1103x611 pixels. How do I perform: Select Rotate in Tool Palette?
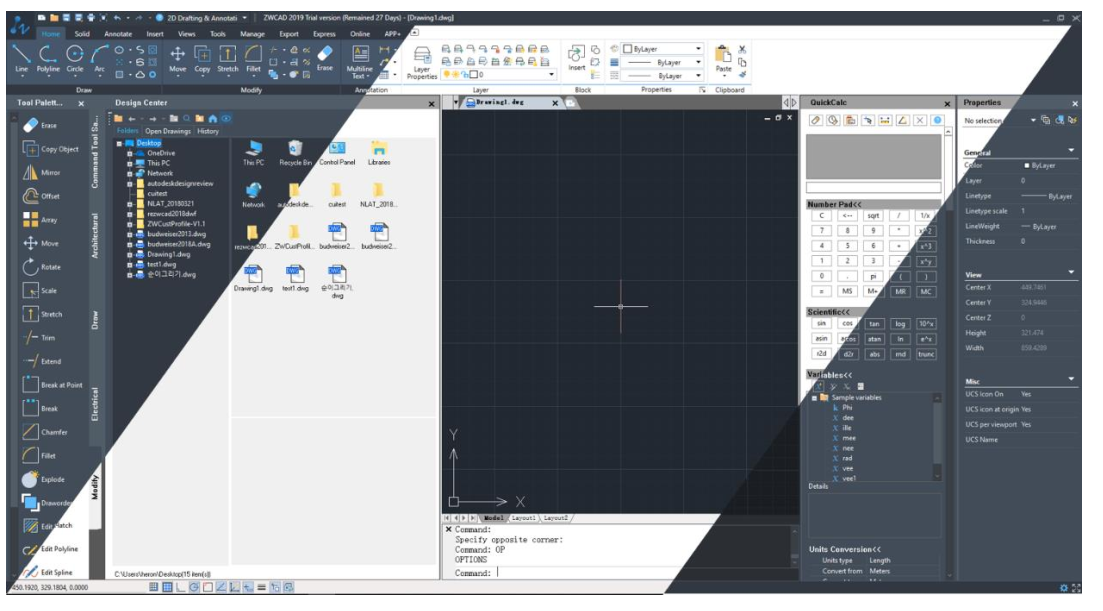(x=42, y=267)
